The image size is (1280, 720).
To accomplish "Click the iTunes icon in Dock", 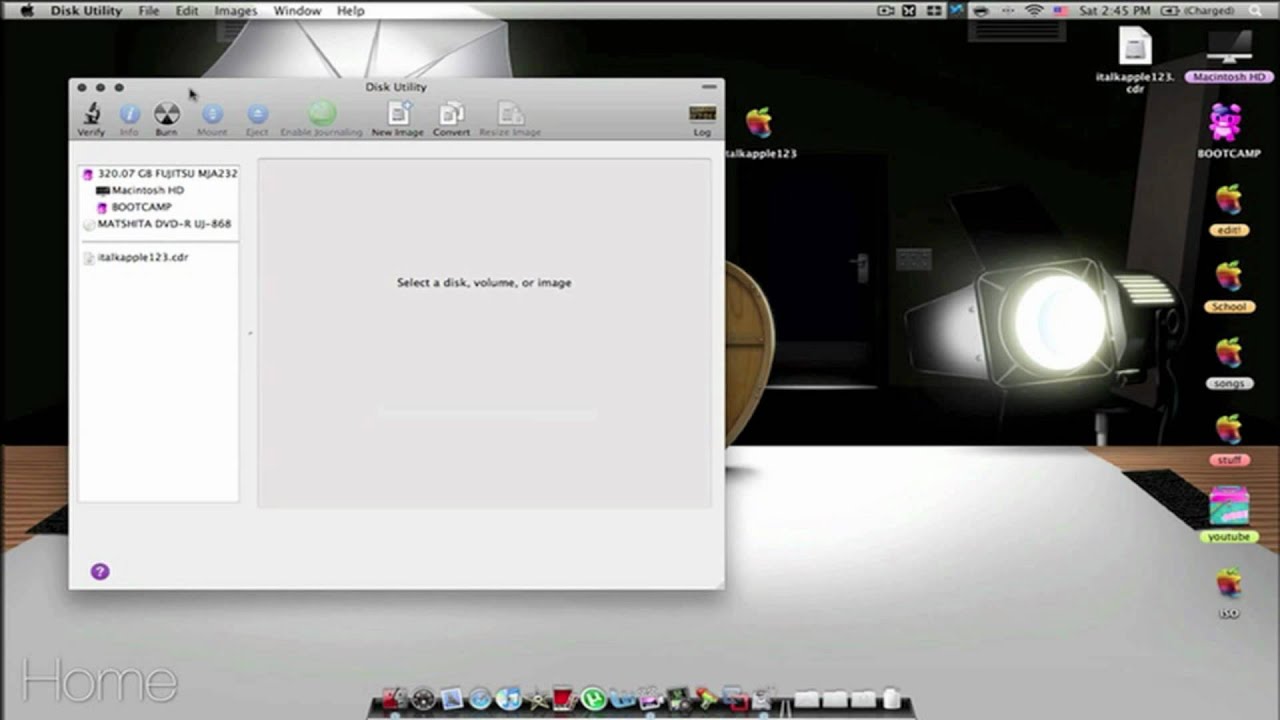I will (508, 699).
